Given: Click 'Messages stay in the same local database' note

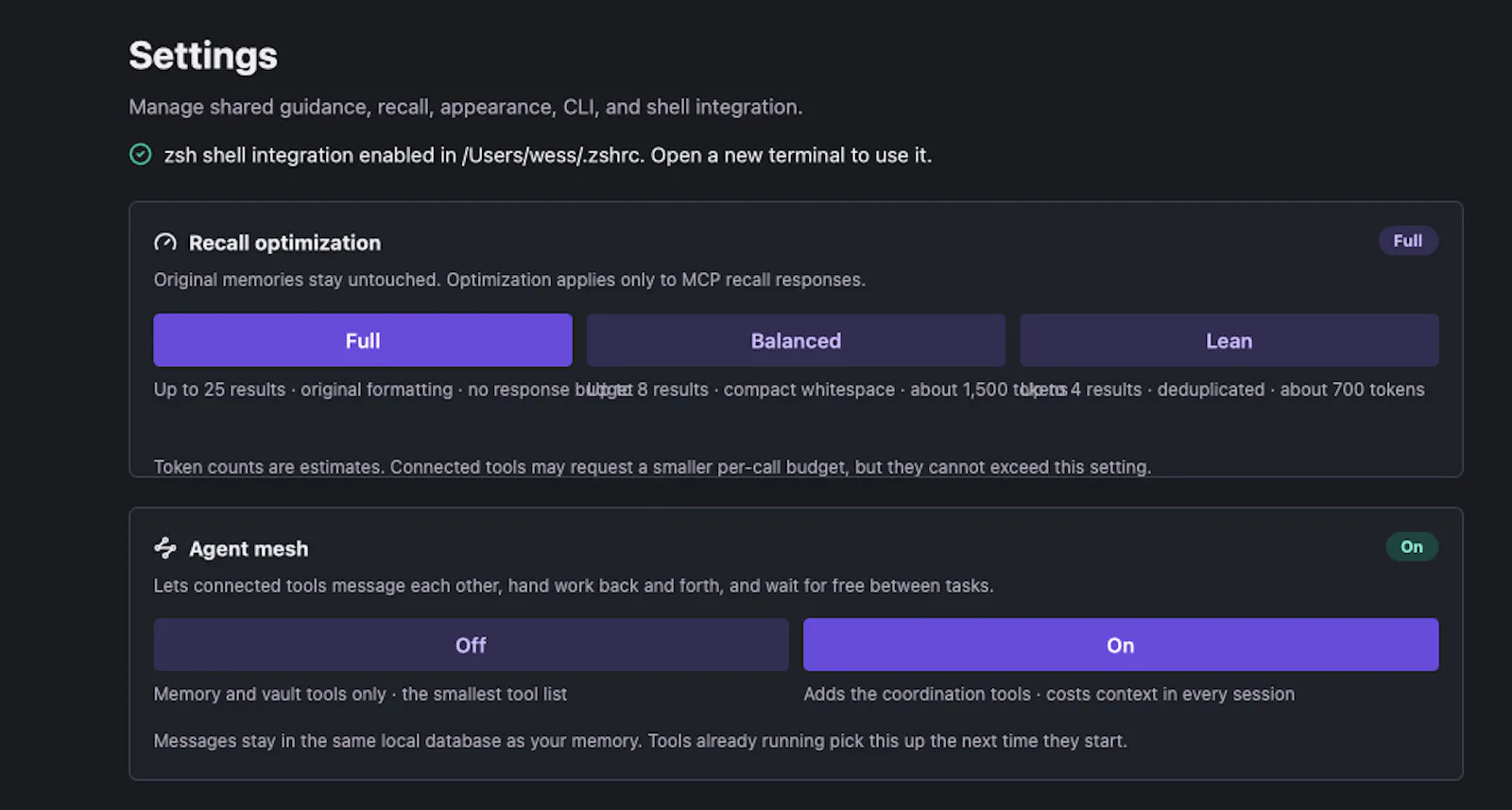Looking at the screenshot, I should (x=640, y=741).
